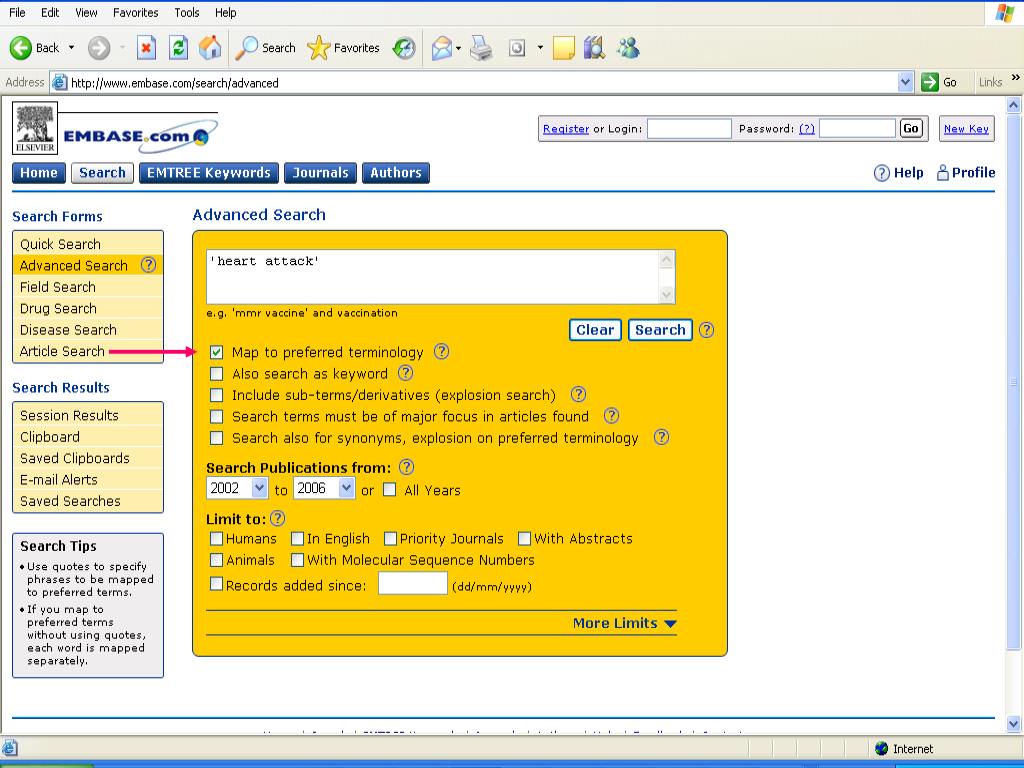
Task: Click help icon for synonyms option
Action: click(662, 438)
